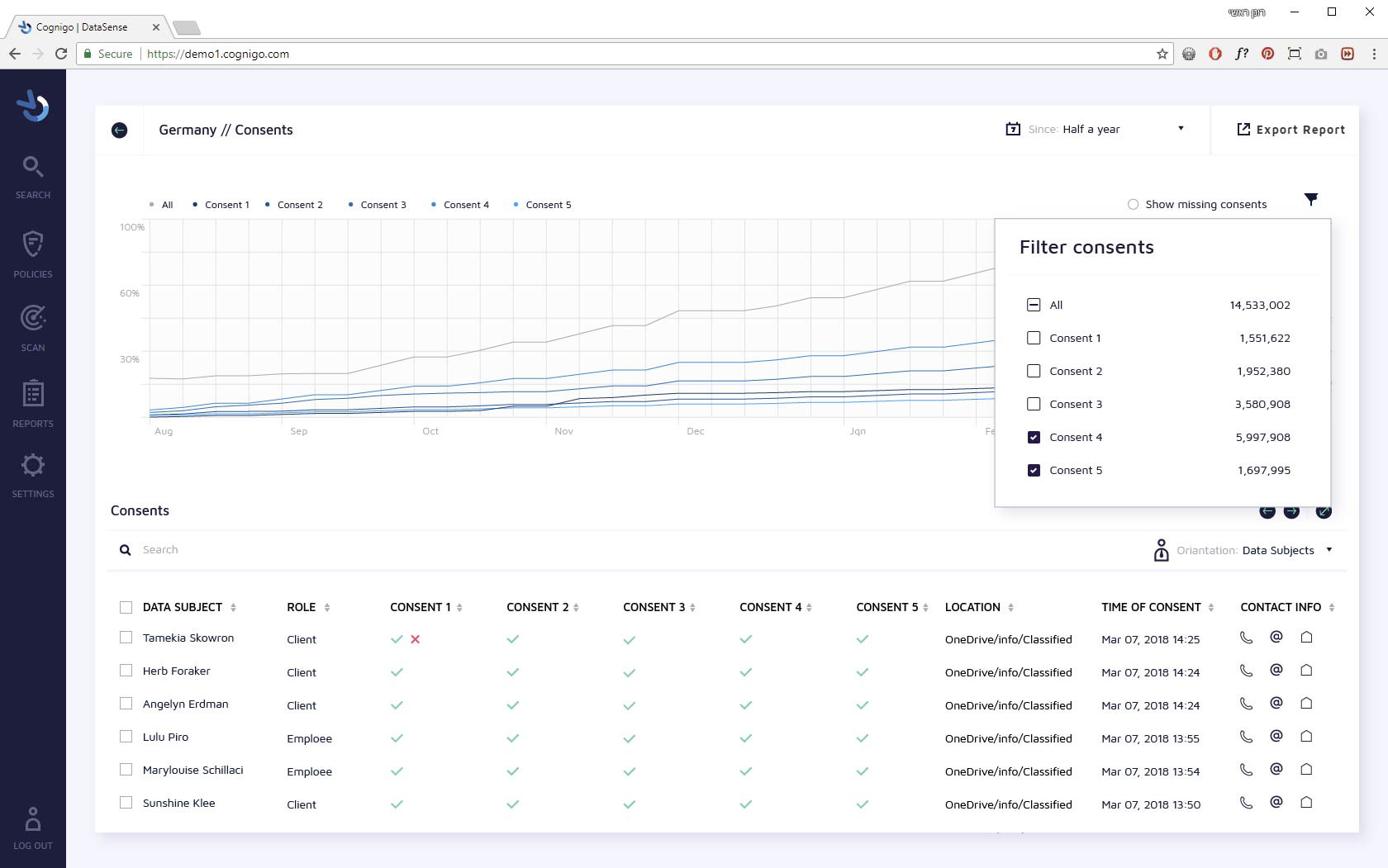The width and height of the screenshot is (1388, 868).
Task: Click the data subject orientation person icon
Action: click(x=1161, y=550)
